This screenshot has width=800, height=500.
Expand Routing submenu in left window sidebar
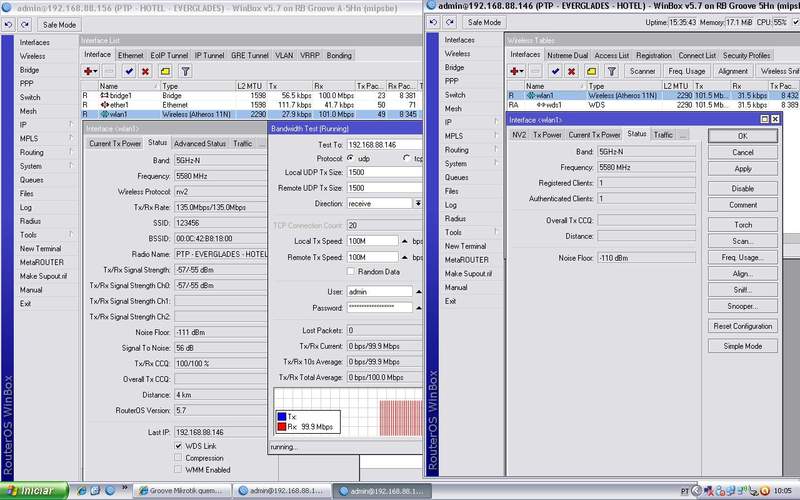(70, 152)
